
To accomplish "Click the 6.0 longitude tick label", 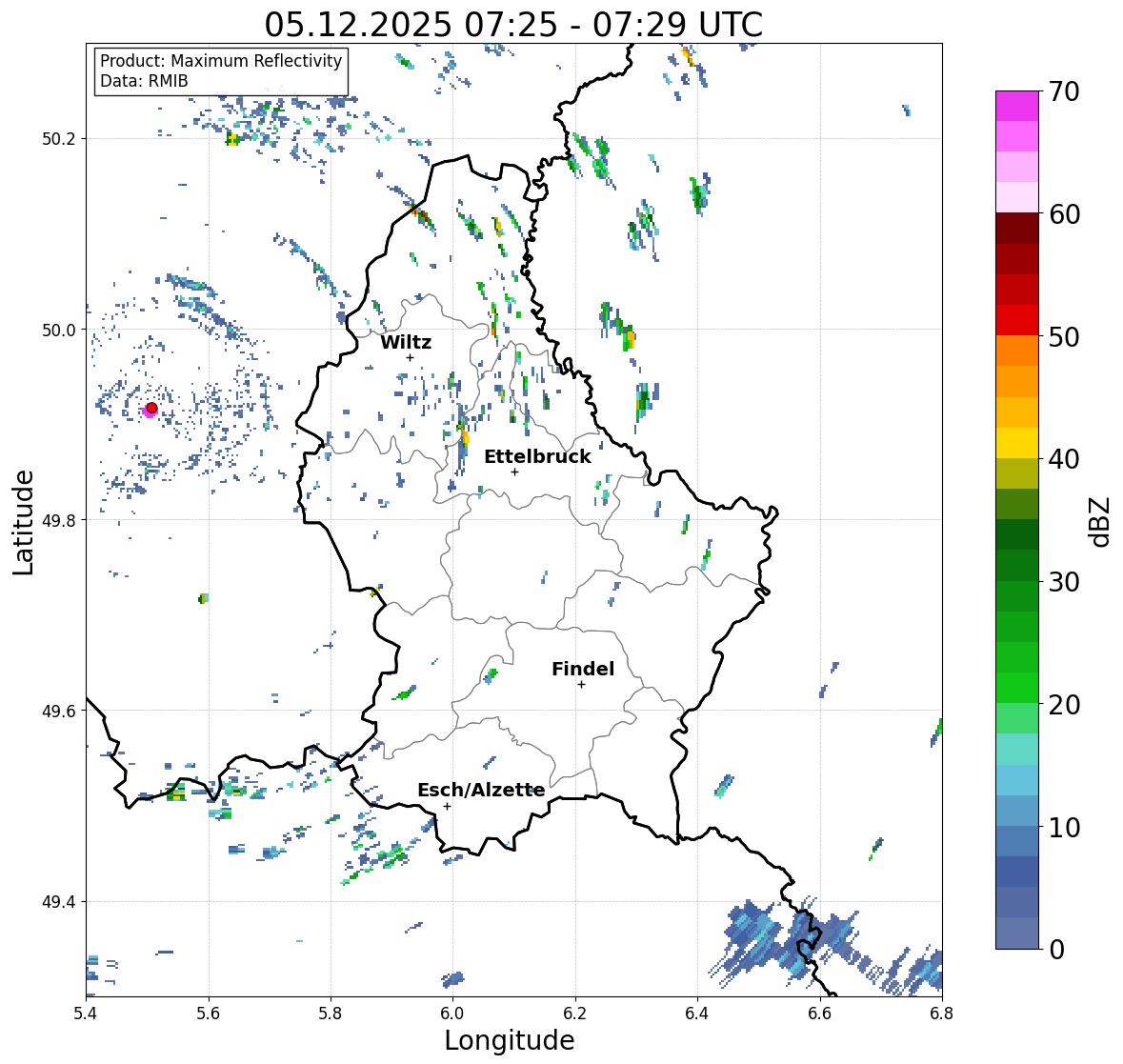I will point(452,1014).
